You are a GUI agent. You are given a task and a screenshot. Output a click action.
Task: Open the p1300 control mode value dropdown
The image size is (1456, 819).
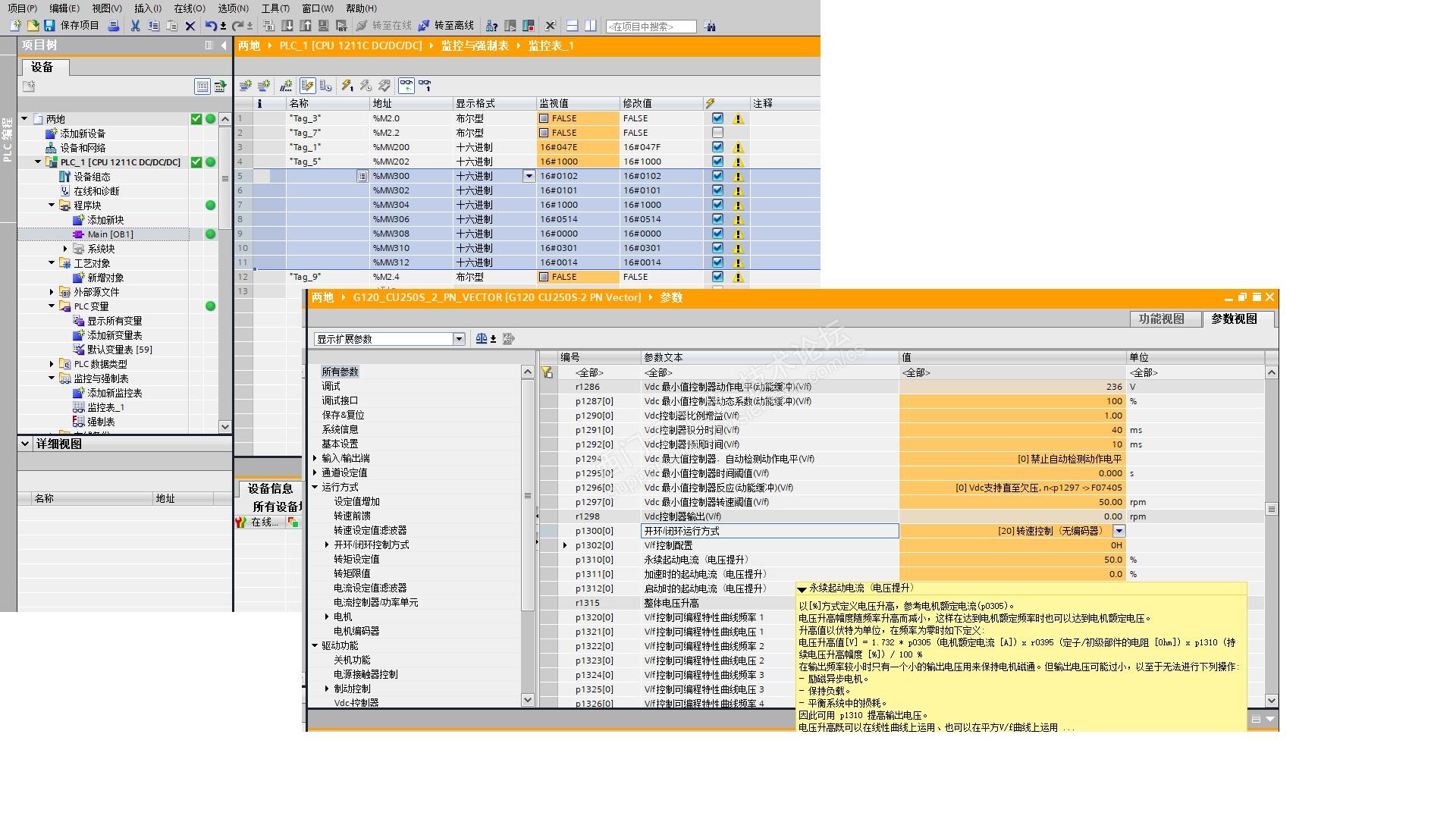tap(1119, 531)
